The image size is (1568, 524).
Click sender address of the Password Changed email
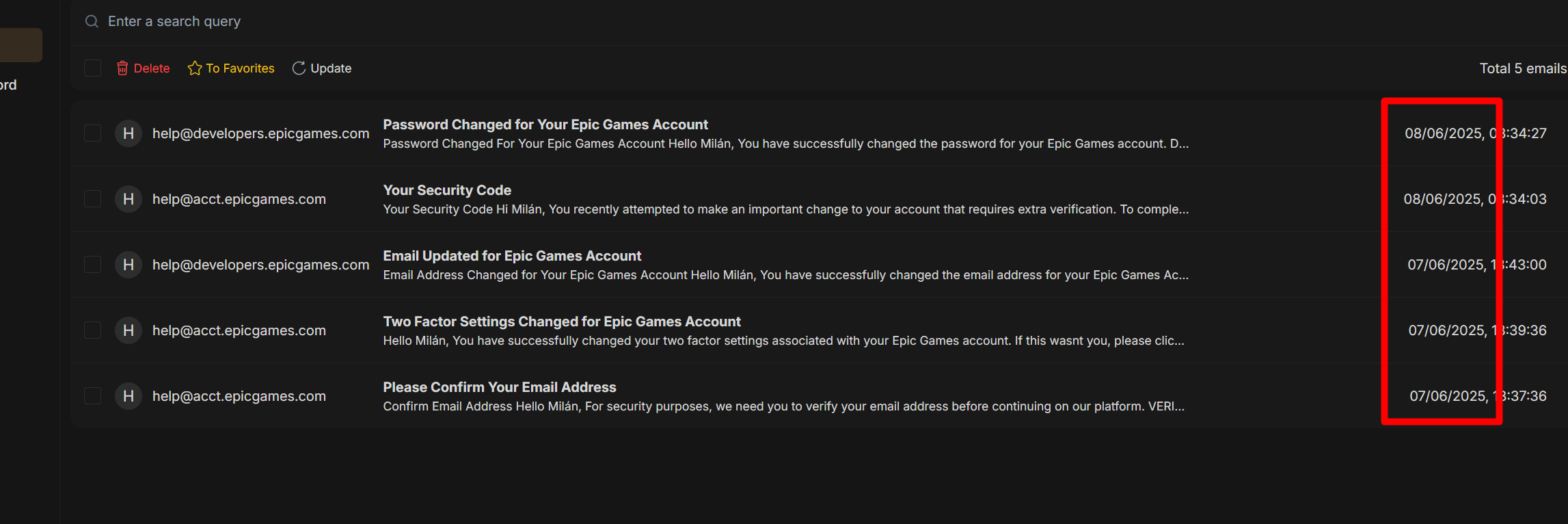[260, 133]
